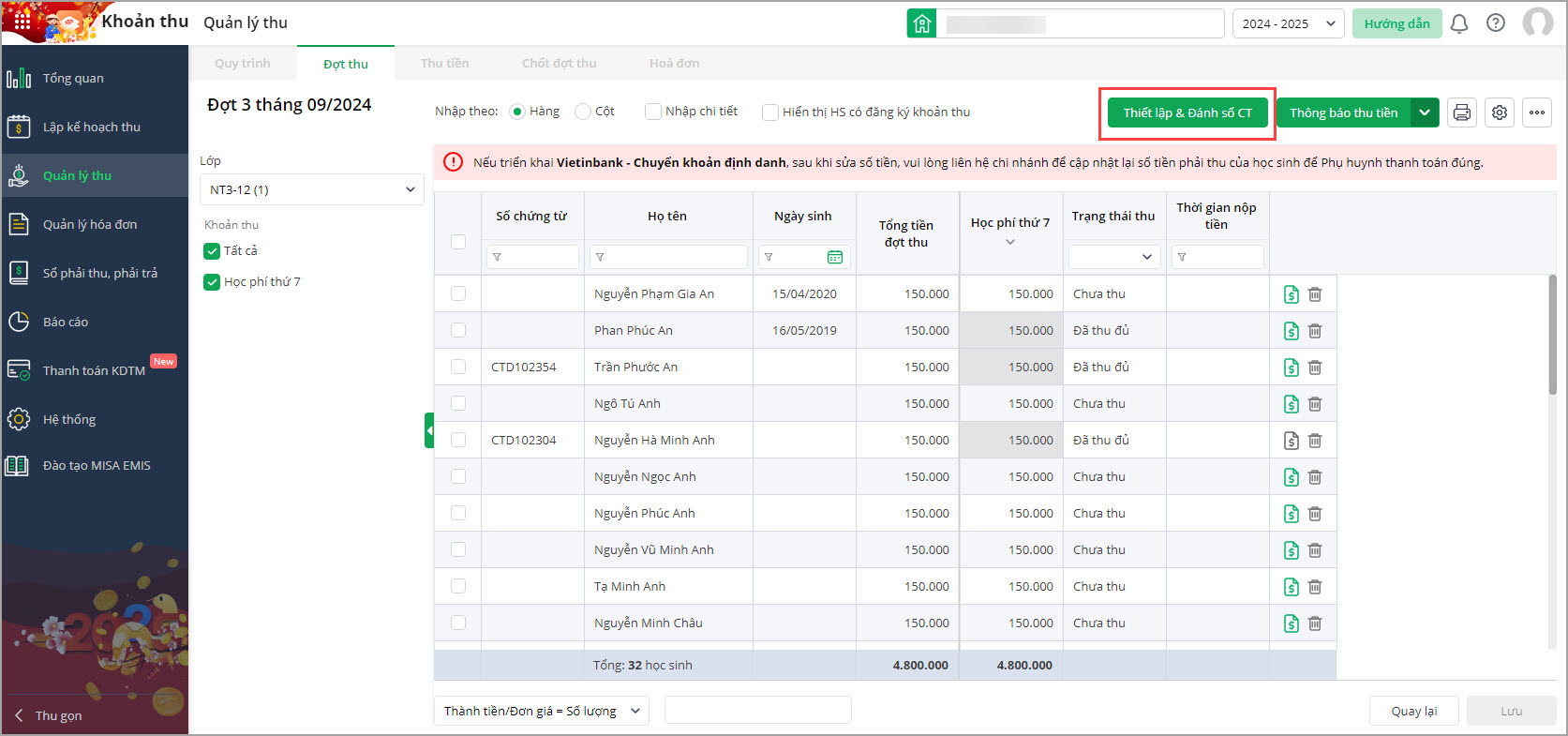
Task: Click the Số chứng từ filter field
Action: point(532,257)
